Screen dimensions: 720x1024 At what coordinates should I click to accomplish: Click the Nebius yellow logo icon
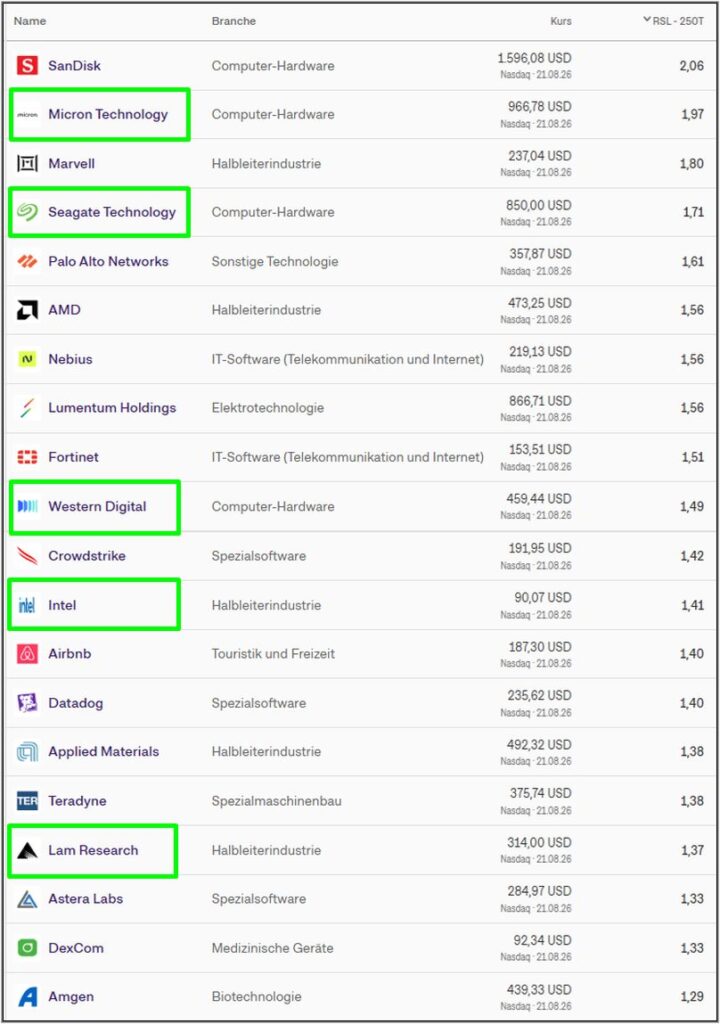point(27,359)
